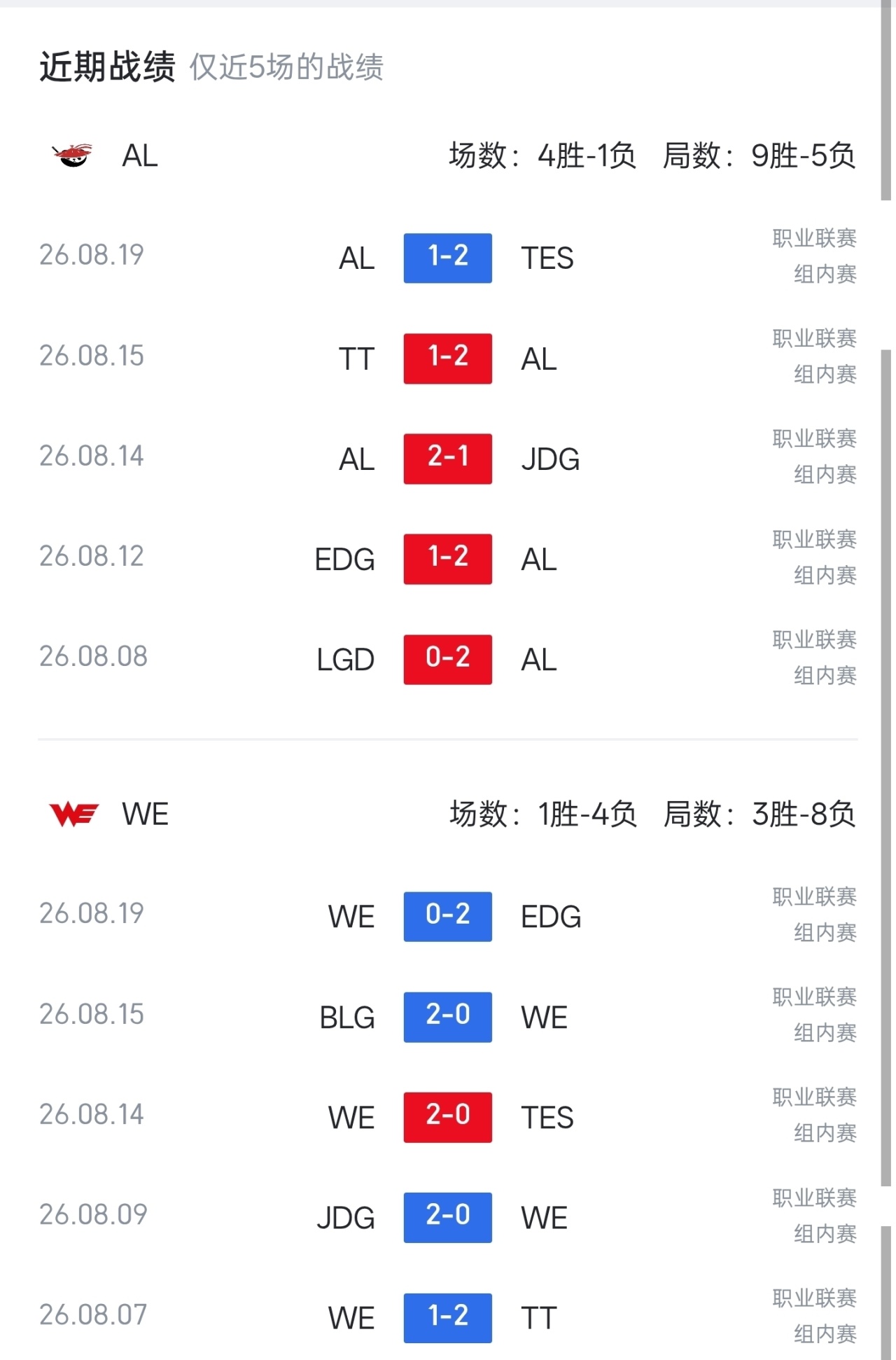Click the WE team name header
The image size is (896, 1360).
145,814
